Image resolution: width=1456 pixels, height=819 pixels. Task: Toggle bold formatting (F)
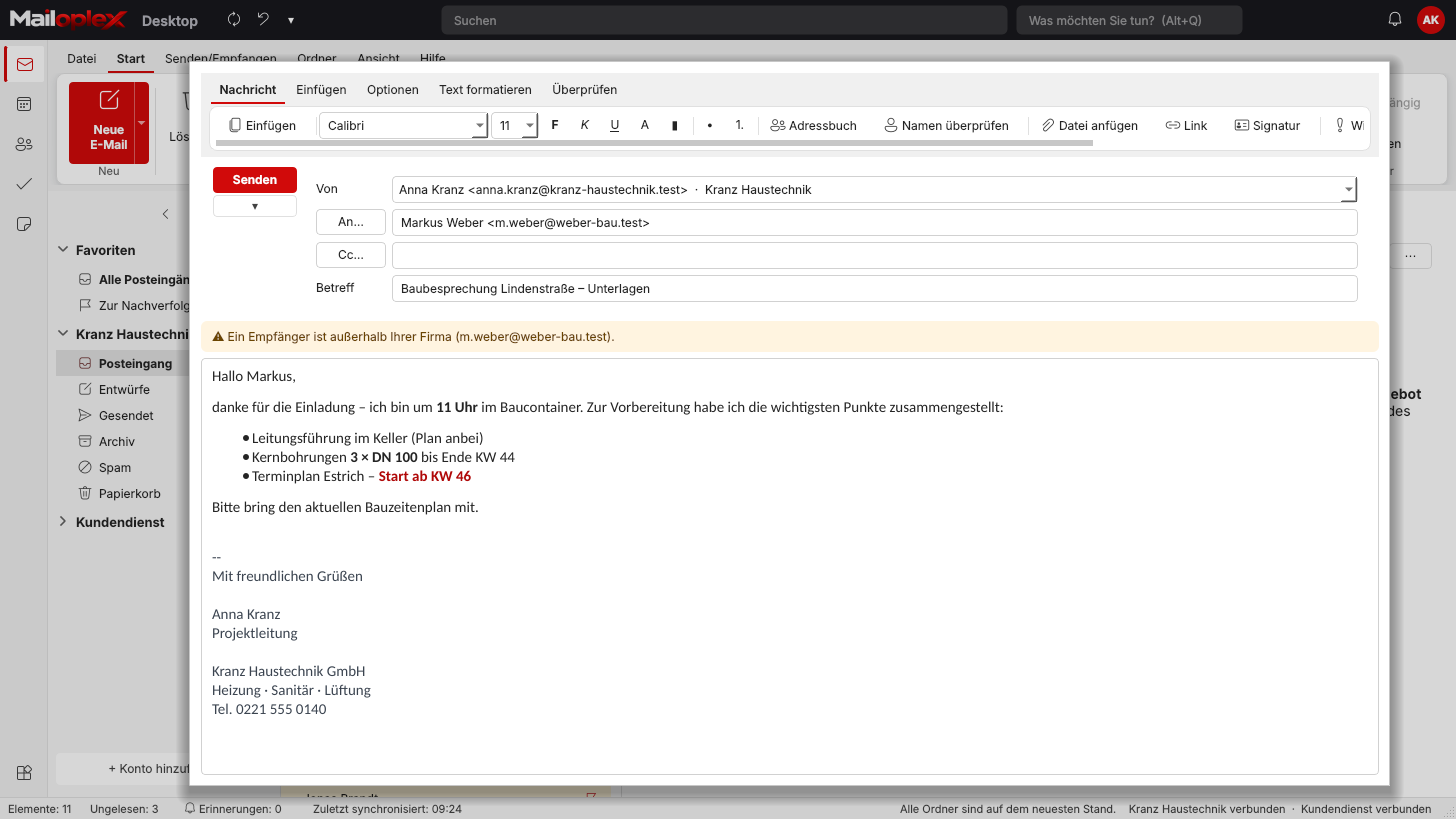pyautogui.click(x=555, y=125)
